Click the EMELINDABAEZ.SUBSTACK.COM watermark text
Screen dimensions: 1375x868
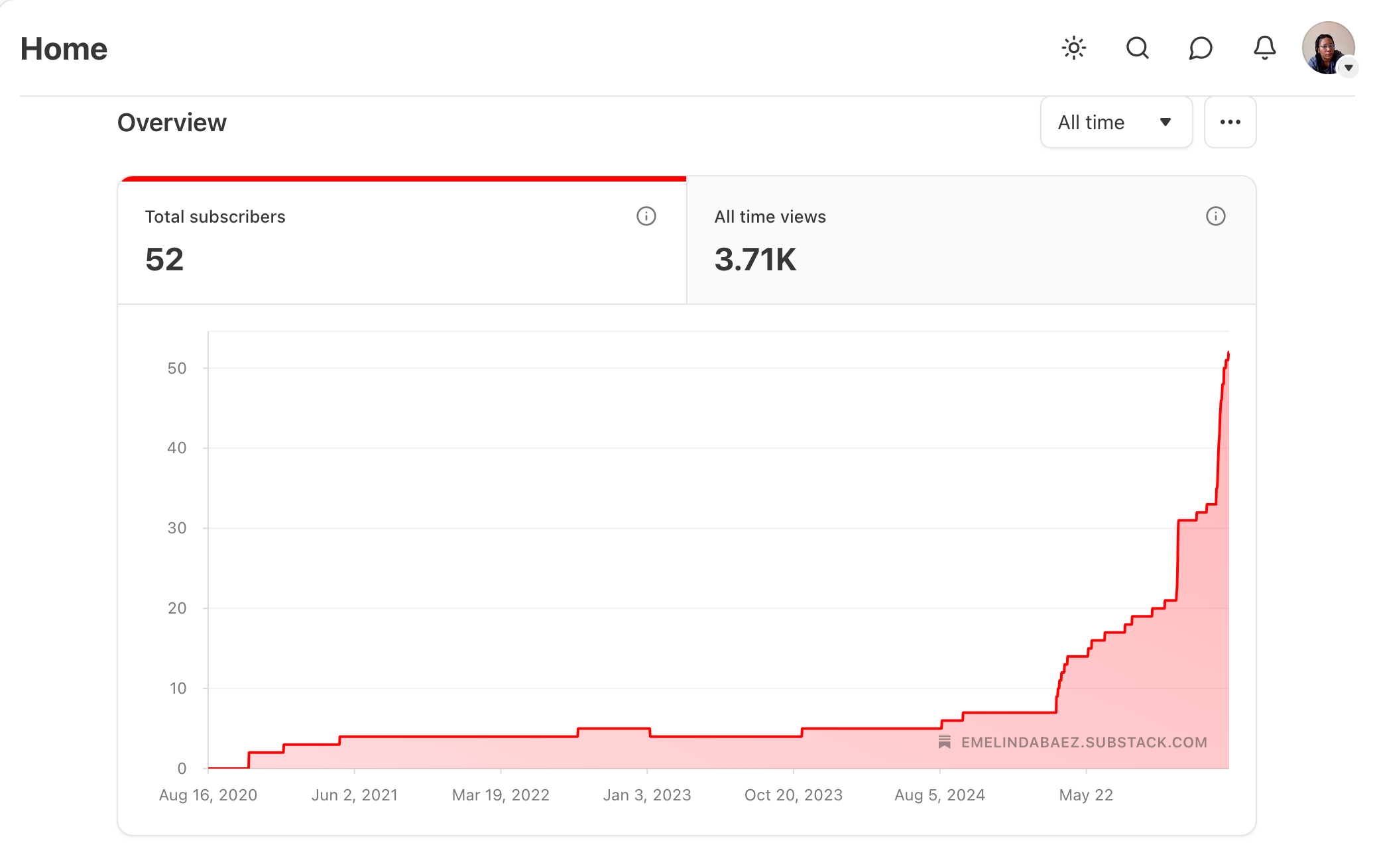(1084, 742)
